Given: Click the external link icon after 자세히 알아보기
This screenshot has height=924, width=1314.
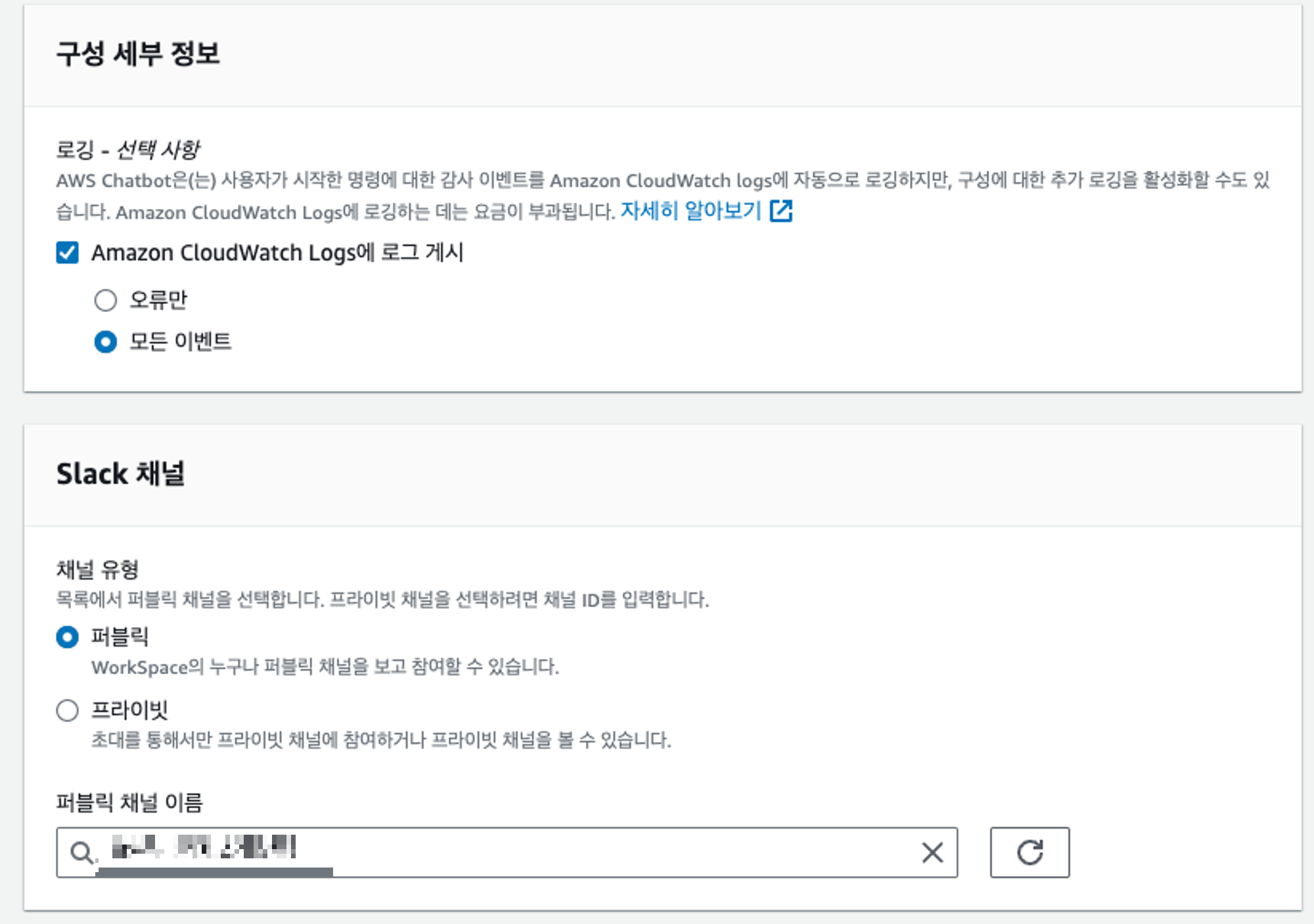Looking at the screenshot, I should [781, 211].
